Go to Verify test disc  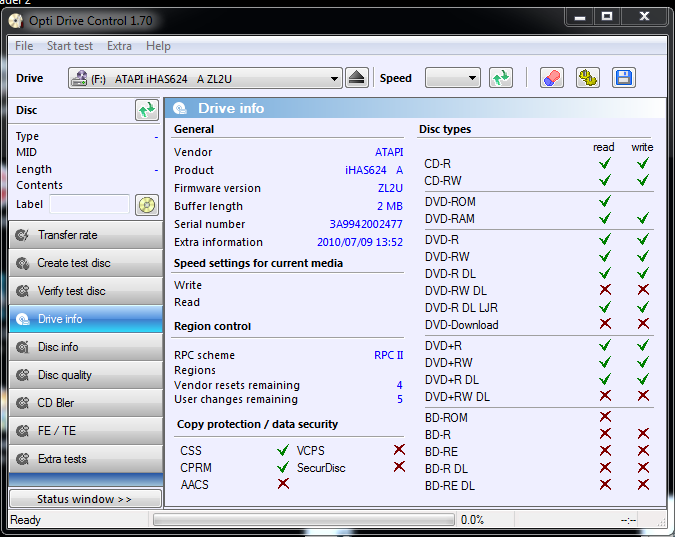(x=86, y=291)
